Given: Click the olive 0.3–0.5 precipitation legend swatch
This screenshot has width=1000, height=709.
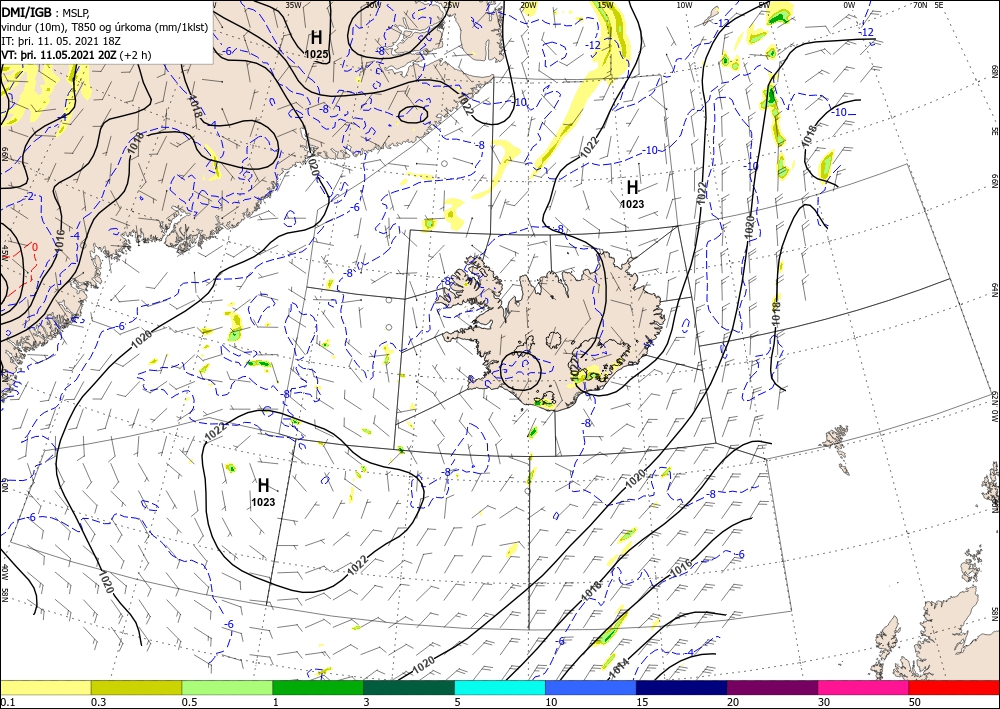Looking at the screenshot, I should [x=136, y=687].
